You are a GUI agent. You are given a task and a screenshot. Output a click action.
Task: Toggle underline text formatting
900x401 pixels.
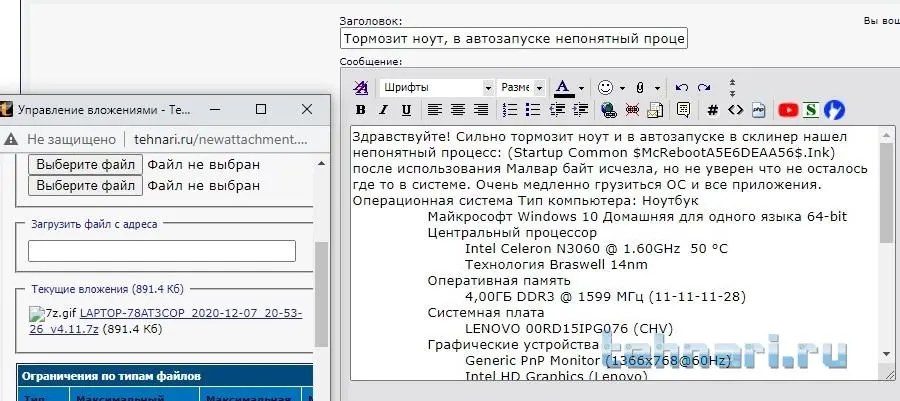click(x=406, y=110)
